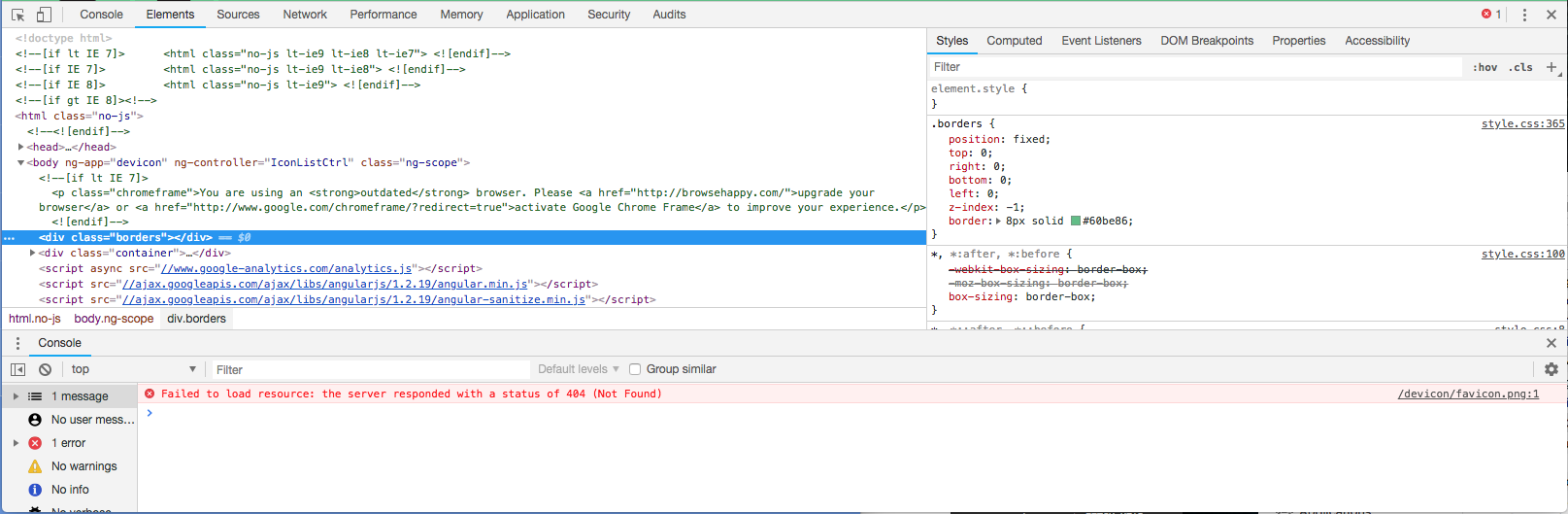Select the Styles sidebar tab
The image size is (1568, 514).
951,41
